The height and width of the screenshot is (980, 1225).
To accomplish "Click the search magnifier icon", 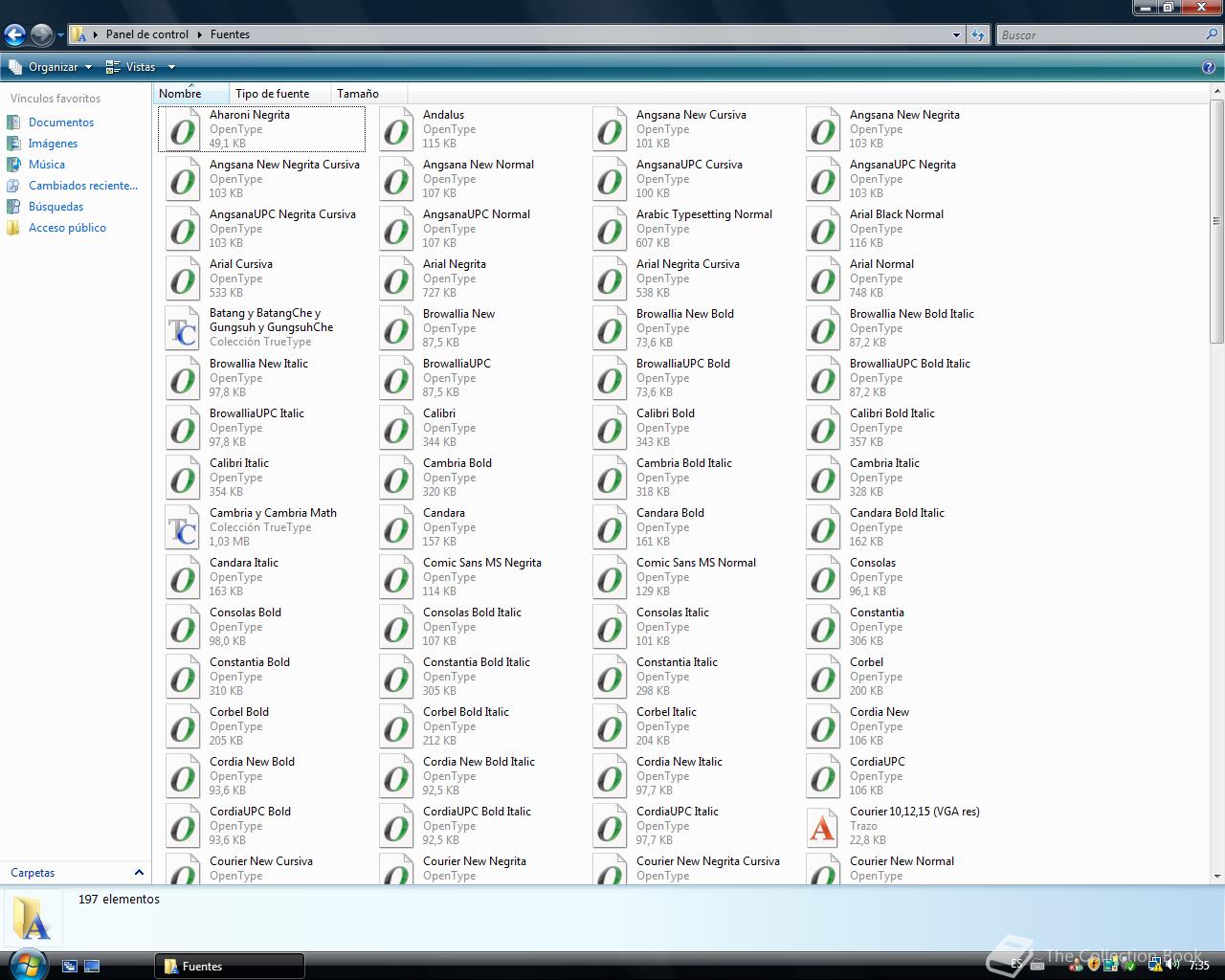I will click(1213, 34).
